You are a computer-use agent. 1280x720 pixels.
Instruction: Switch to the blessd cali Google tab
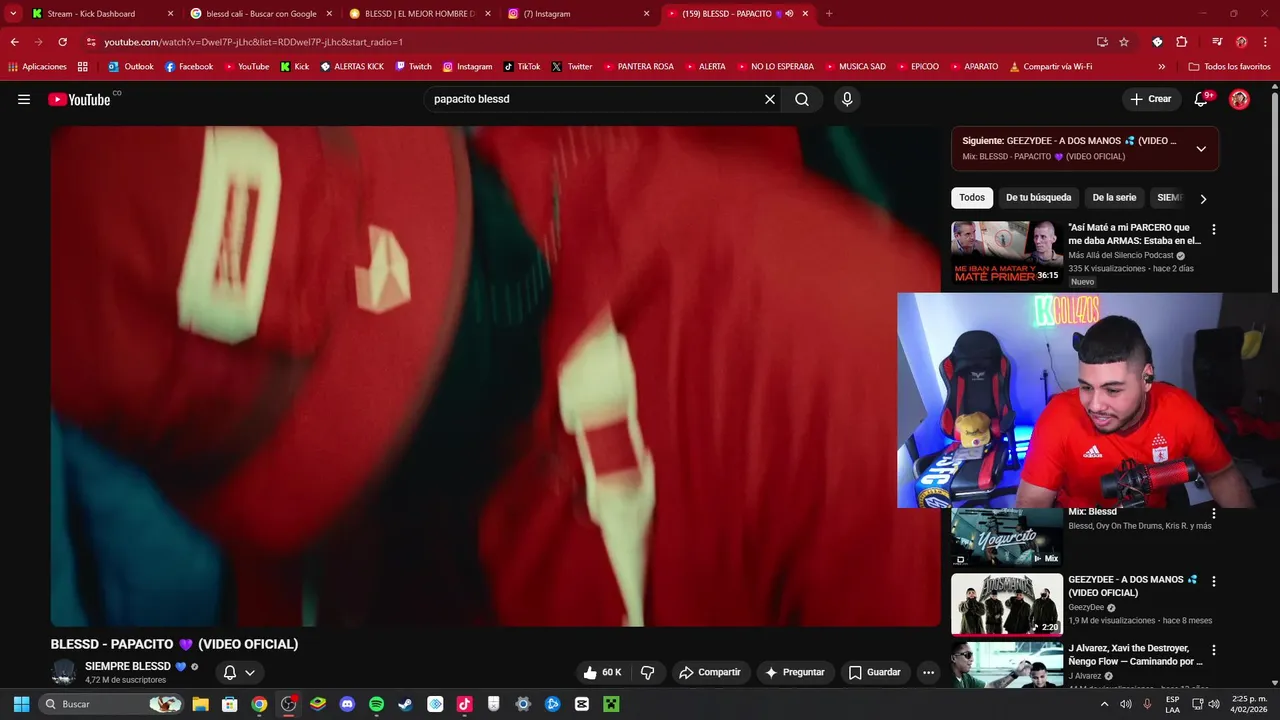[261, 14]
